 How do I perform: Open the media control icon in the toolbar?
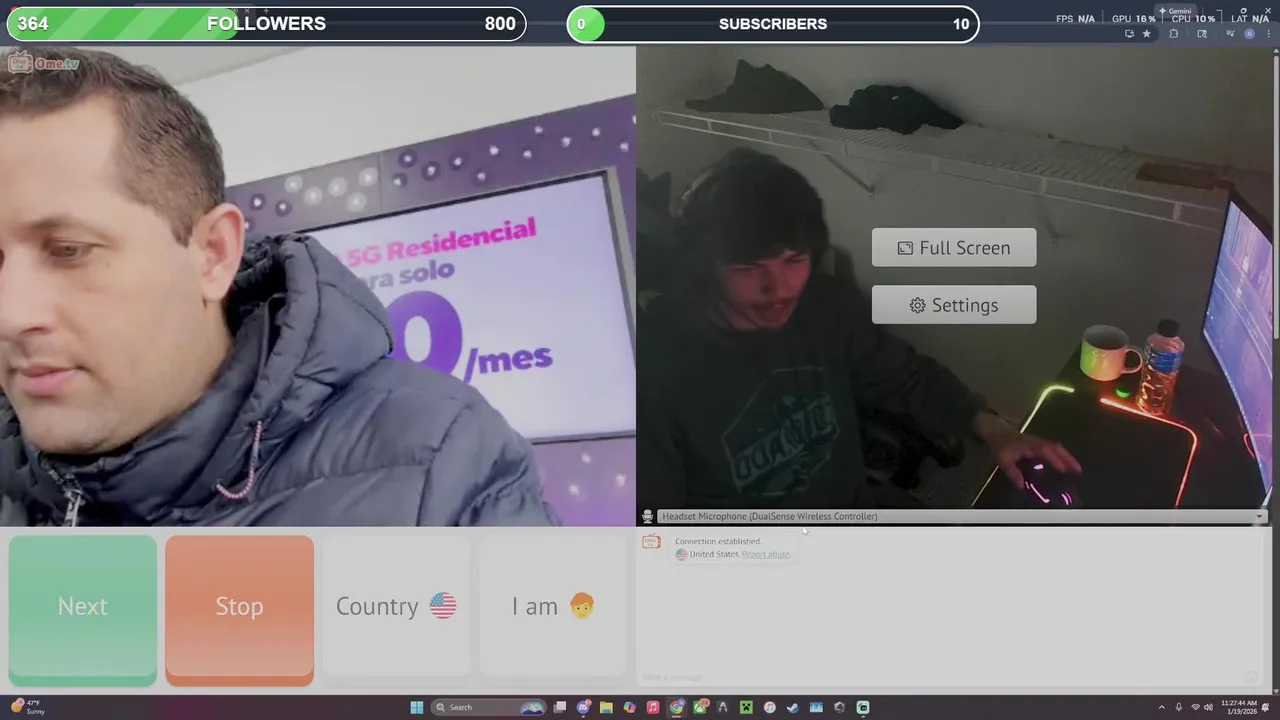click(x=1230, y=34)
